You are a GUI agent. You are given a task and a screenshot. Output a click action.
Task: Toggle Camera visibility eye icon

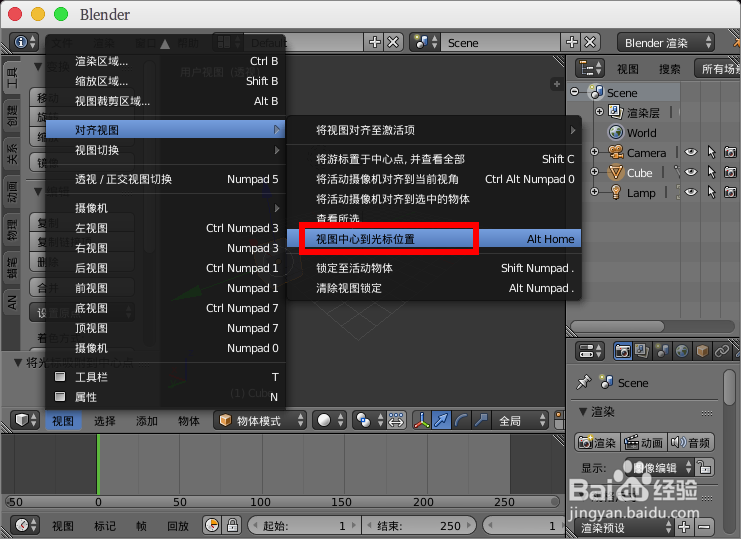(691, 152)
